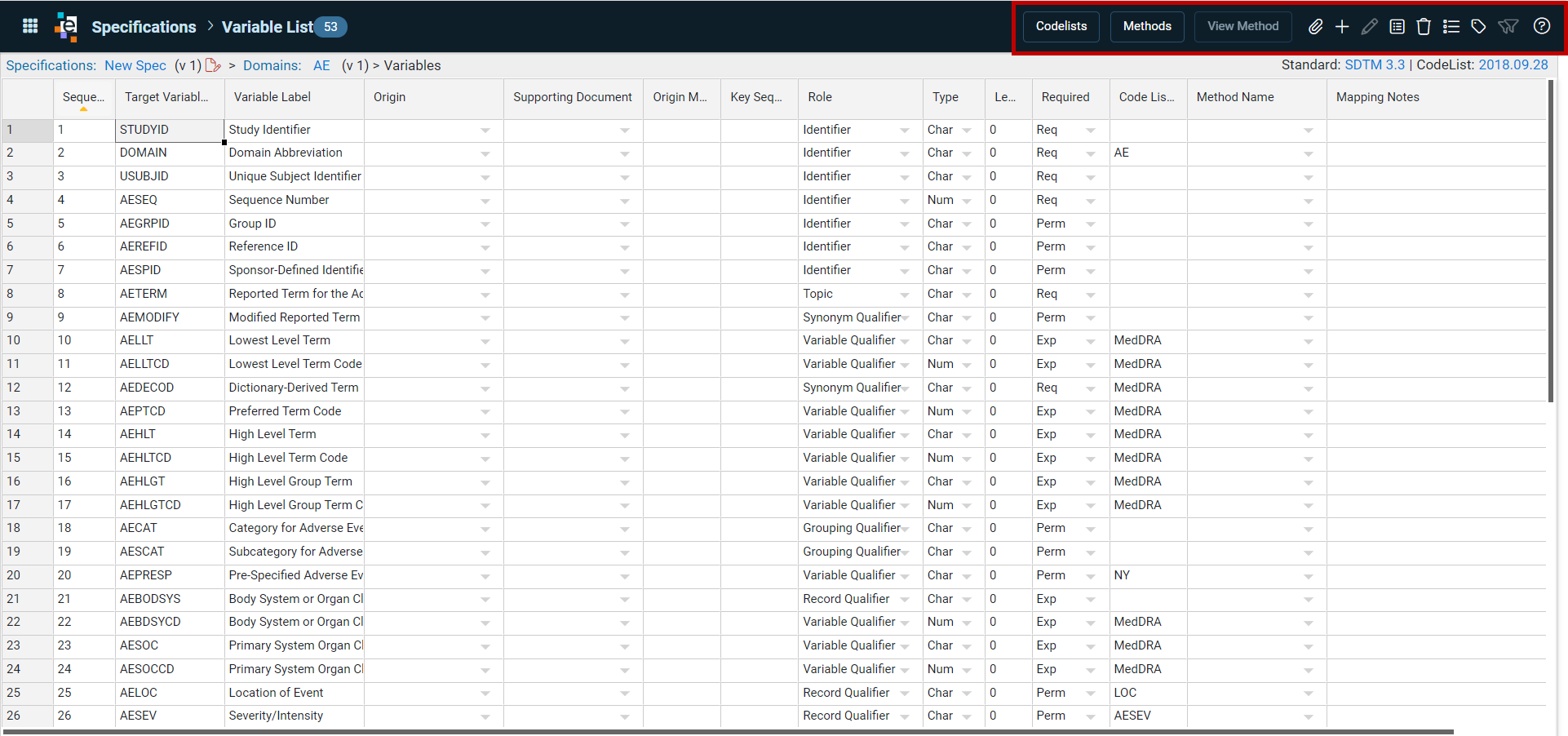Click the Codelists button

(1061, 26)
